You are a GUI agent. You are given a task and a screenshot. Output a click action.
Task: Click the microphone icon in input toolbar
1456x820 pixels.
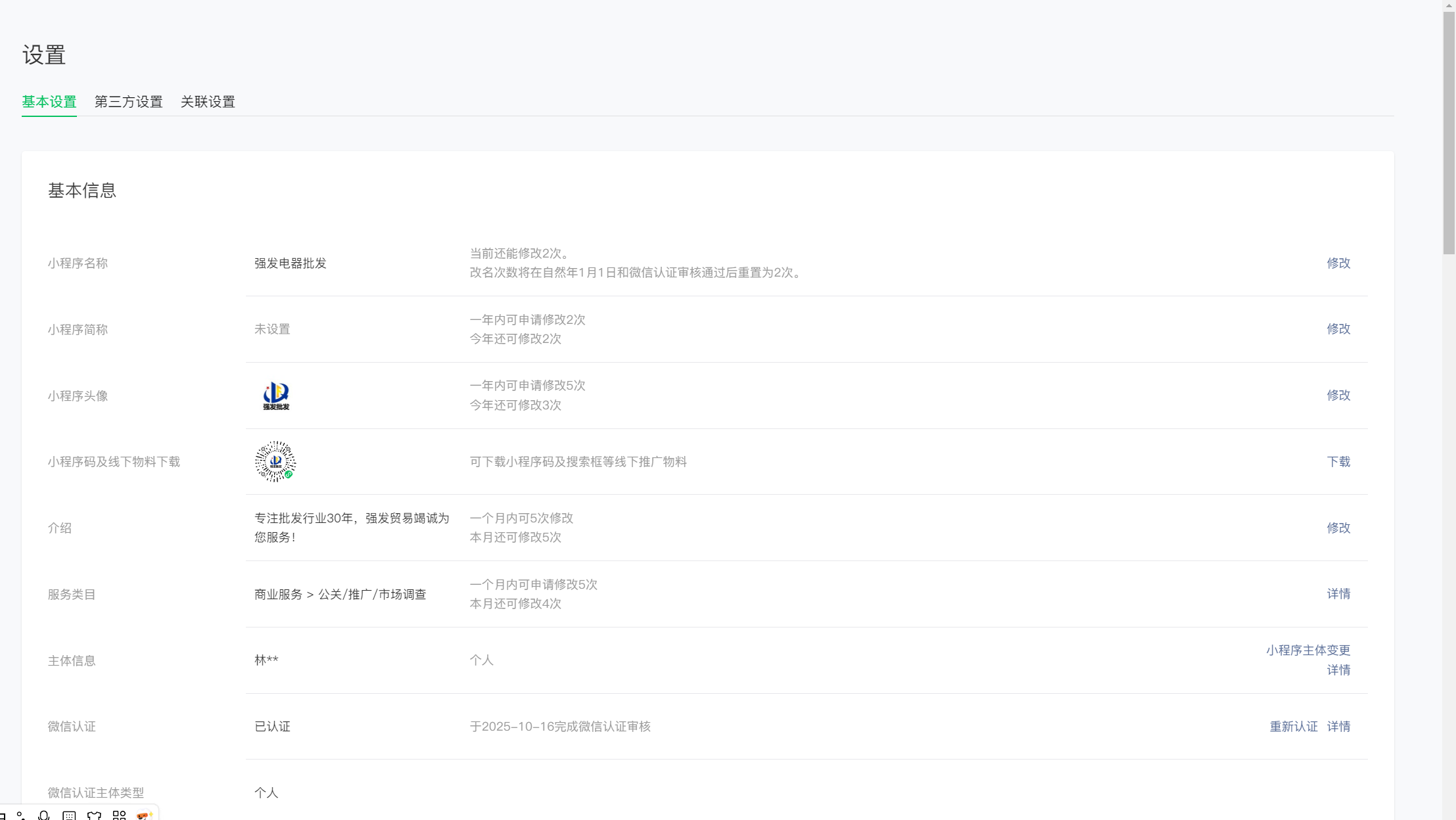point(44,815)
